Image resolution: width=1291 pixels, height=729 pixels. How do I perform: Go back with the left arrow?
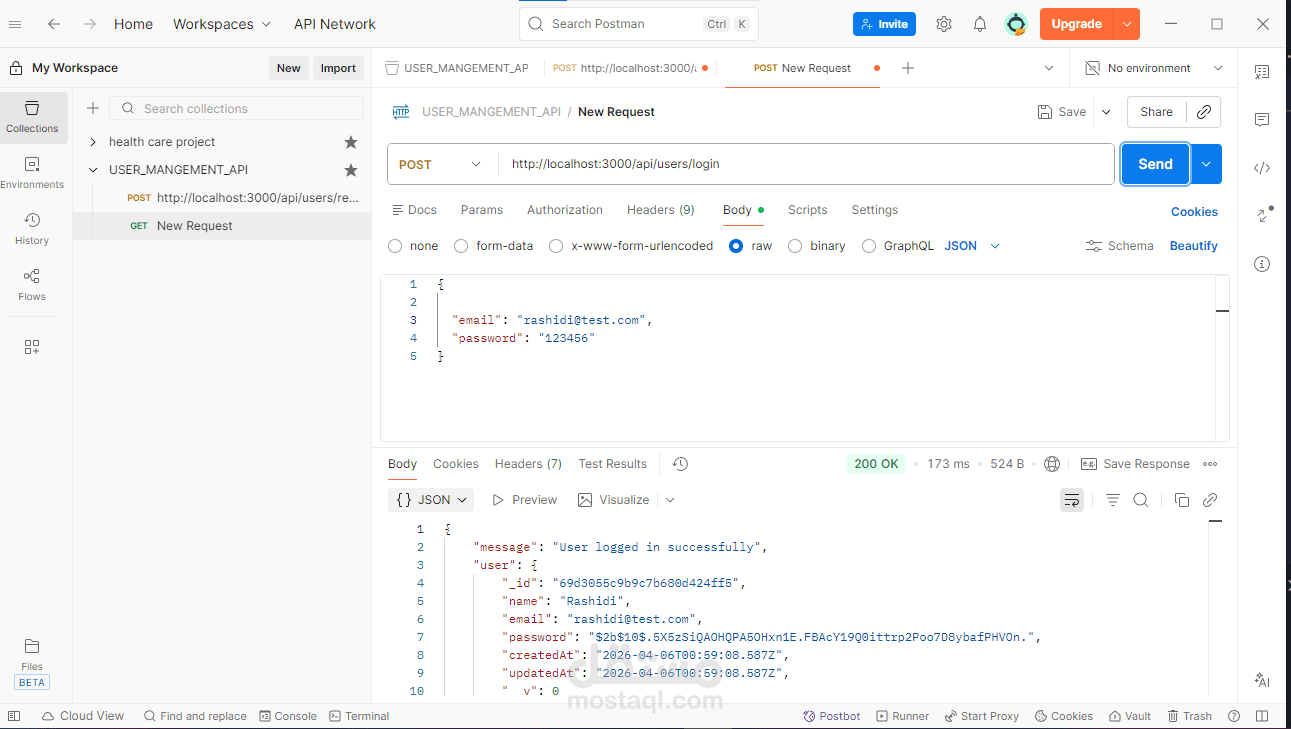point(54,24)
